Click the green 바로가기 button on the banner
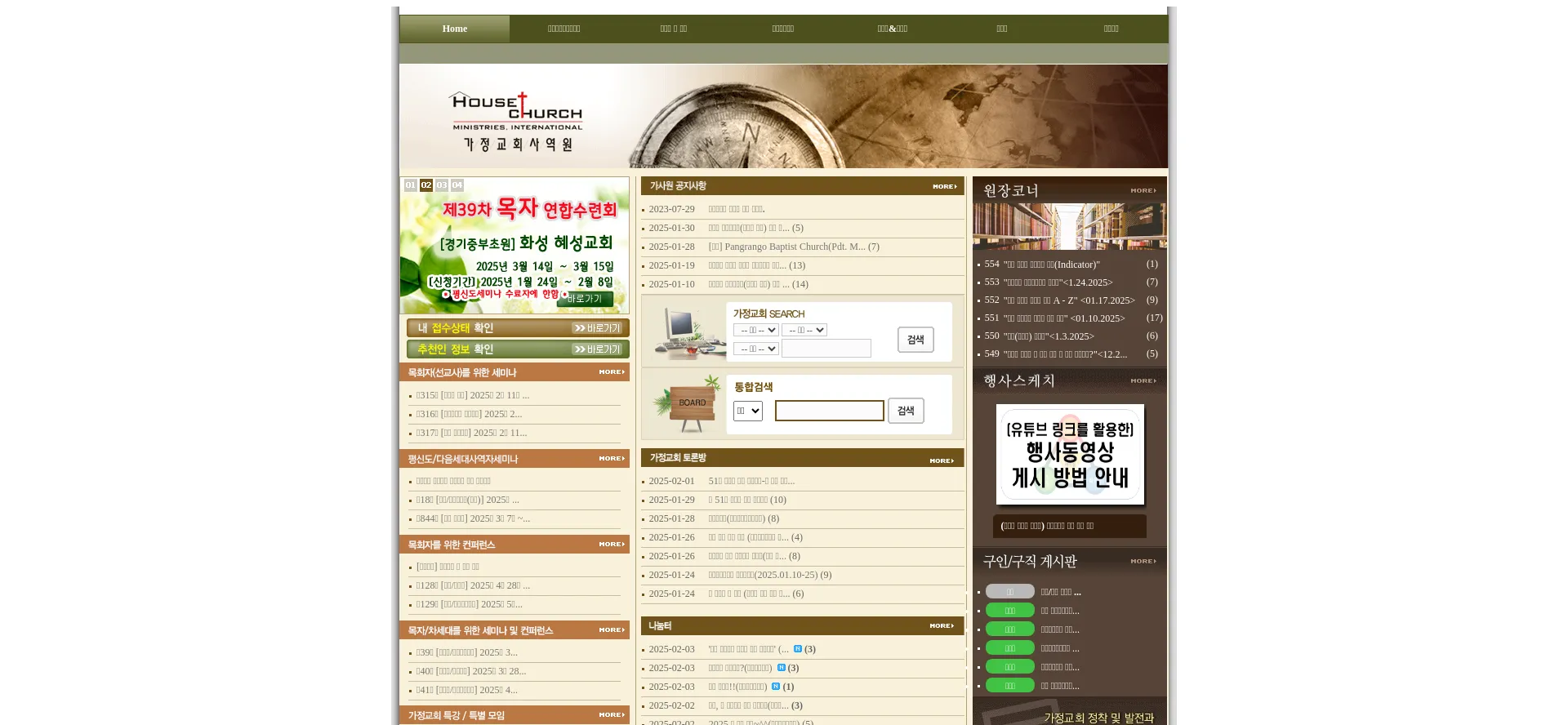 (585, 299)
